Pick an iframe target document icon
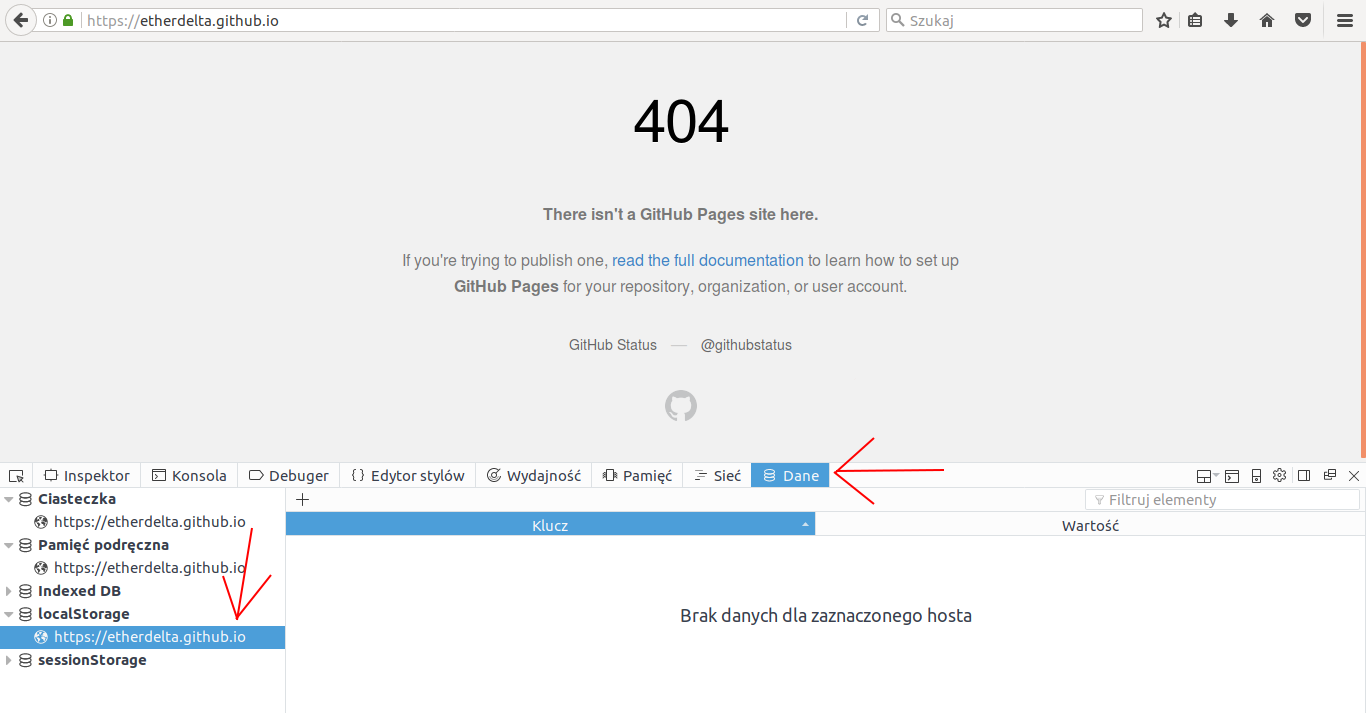The height and width of the screenshot is (713, 1366). tap(1208, 476)
